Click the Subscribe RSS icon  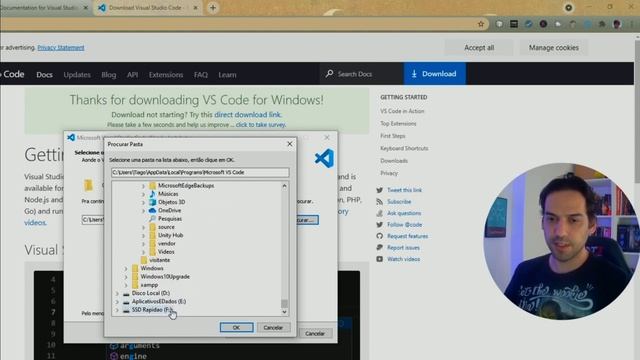(x=380, y=202)
